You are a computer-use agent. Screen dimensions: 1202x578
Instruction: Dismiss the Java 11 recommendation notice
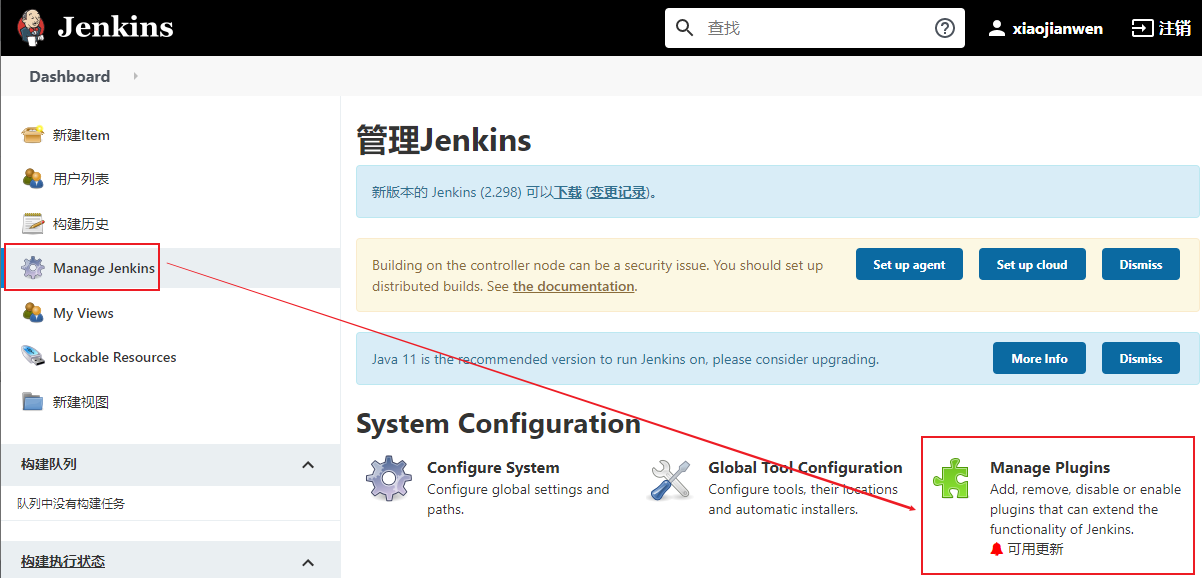pyautogui.click(x=1141, y=359)
